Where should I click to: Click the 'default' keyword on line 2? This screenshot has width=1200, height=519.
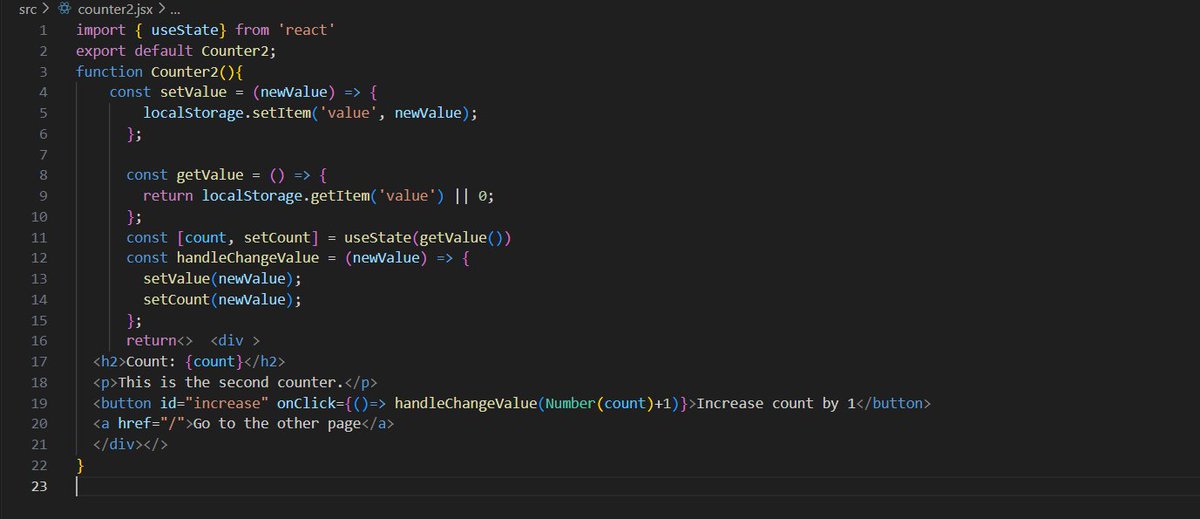(164, 50)
